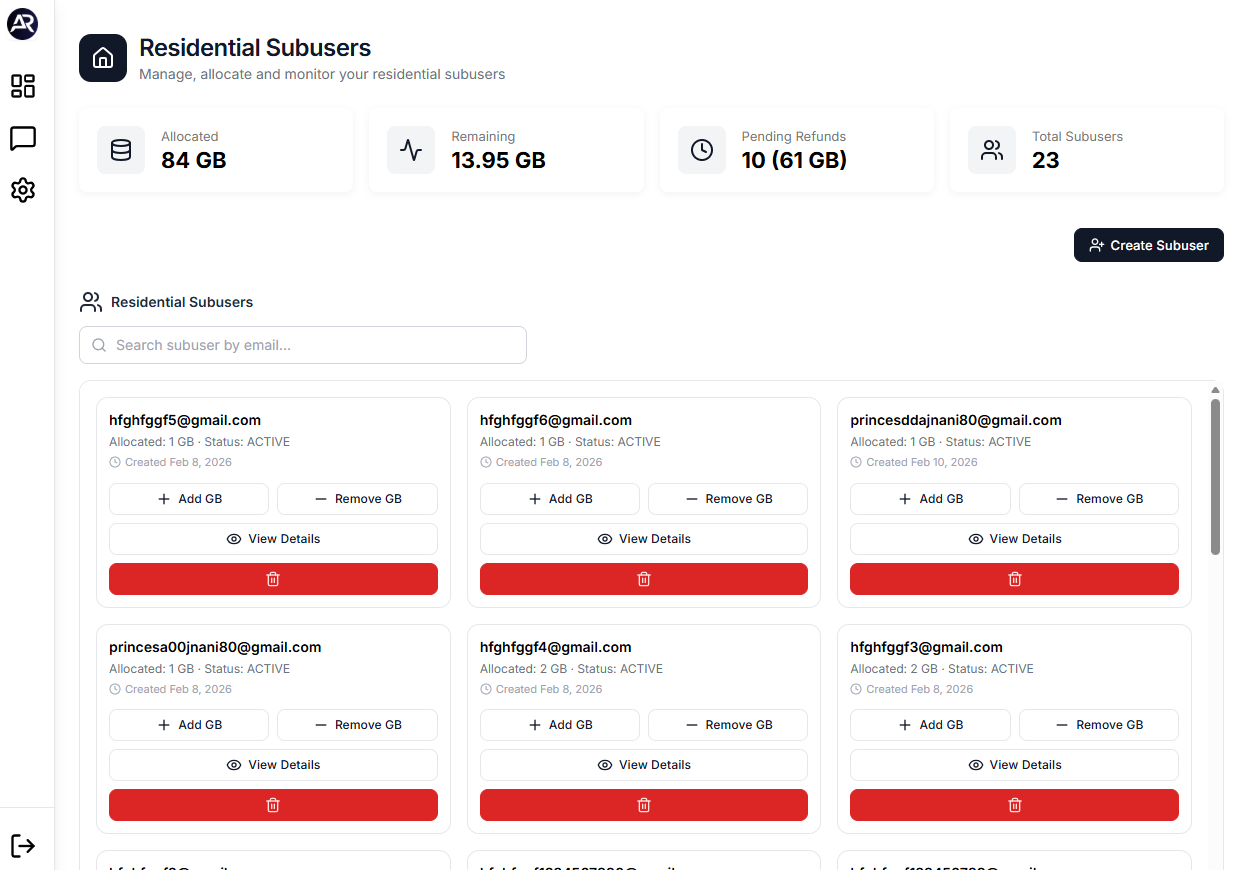Delete subuser hfghfggf6@gmail.com

(x=644, y=579)
